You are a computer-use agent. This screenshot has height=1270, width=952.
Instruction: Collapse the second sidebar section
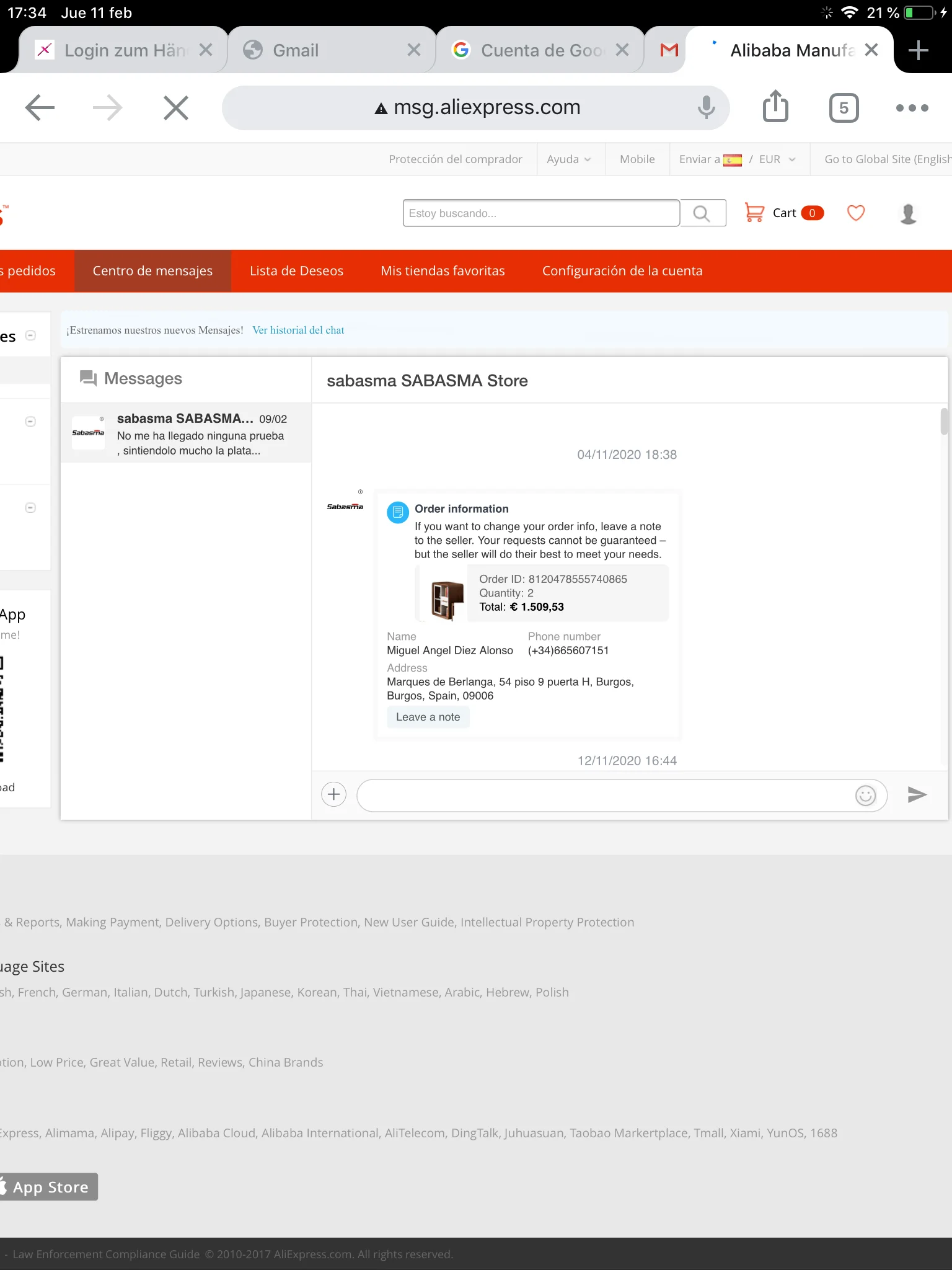tap(30, 422)
